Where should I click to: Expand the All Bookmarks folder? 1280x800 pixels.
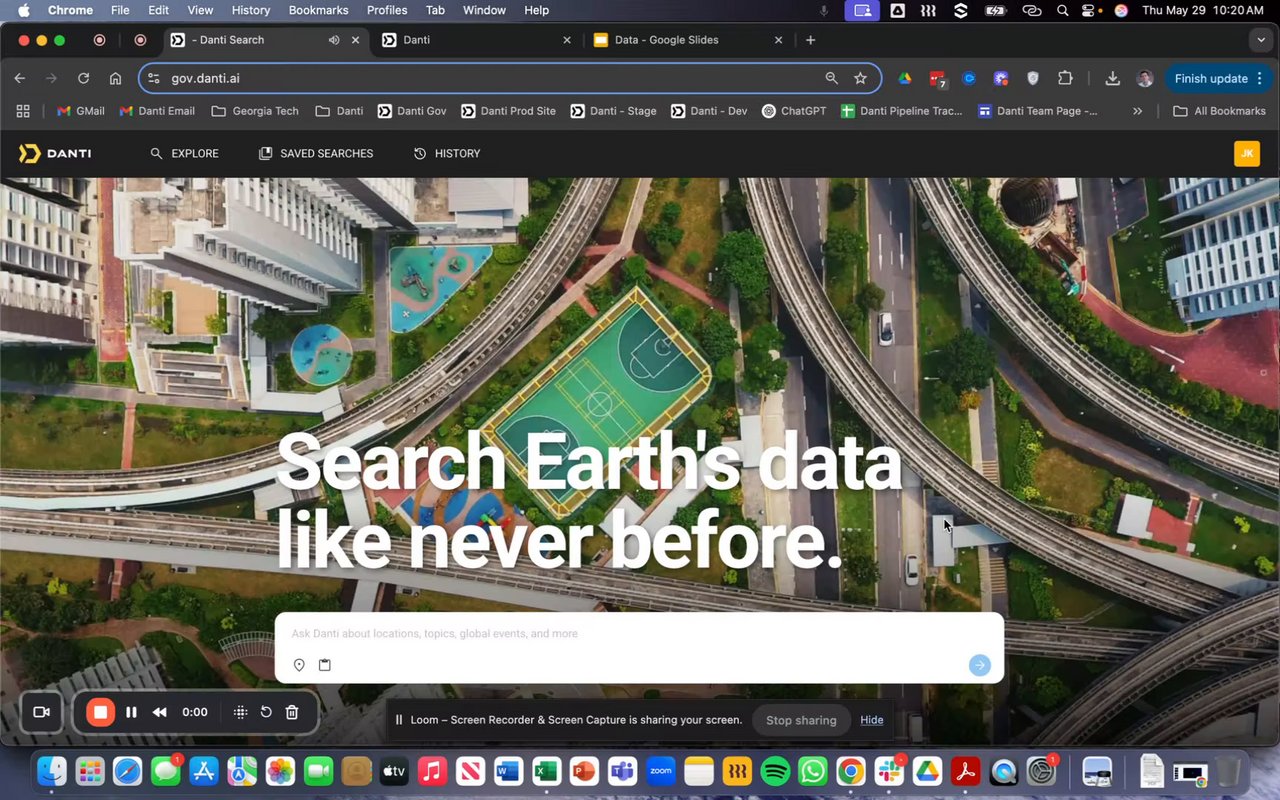[x=1219, y=111]
